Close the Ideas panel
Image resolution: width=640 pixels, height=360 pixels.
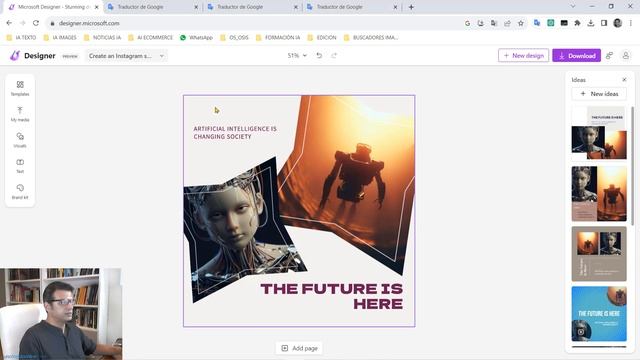pyautogui.click(x=624, y=80)
